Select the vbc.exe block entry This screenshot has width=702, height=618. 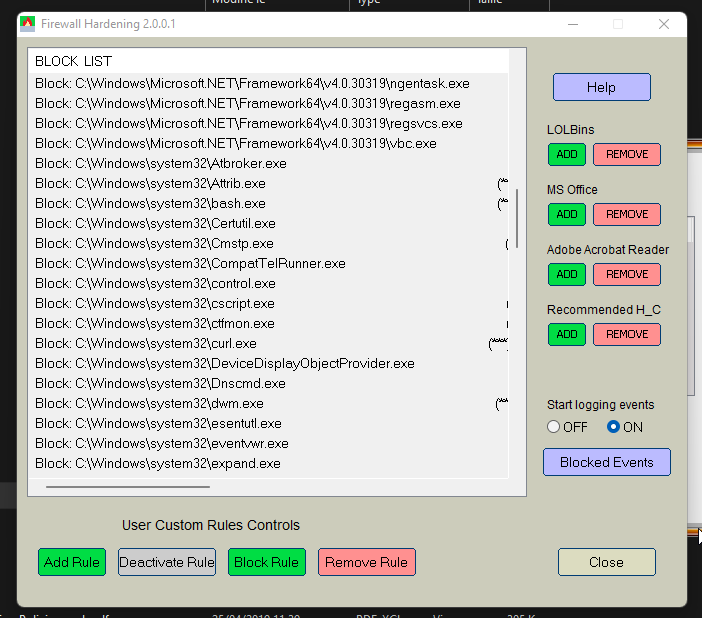pos(268,143)
